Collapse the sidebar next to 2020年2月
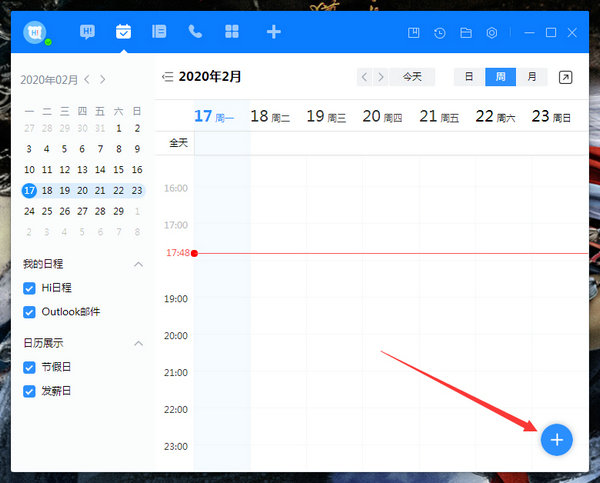Screen dimensions: 600x483 167,77
